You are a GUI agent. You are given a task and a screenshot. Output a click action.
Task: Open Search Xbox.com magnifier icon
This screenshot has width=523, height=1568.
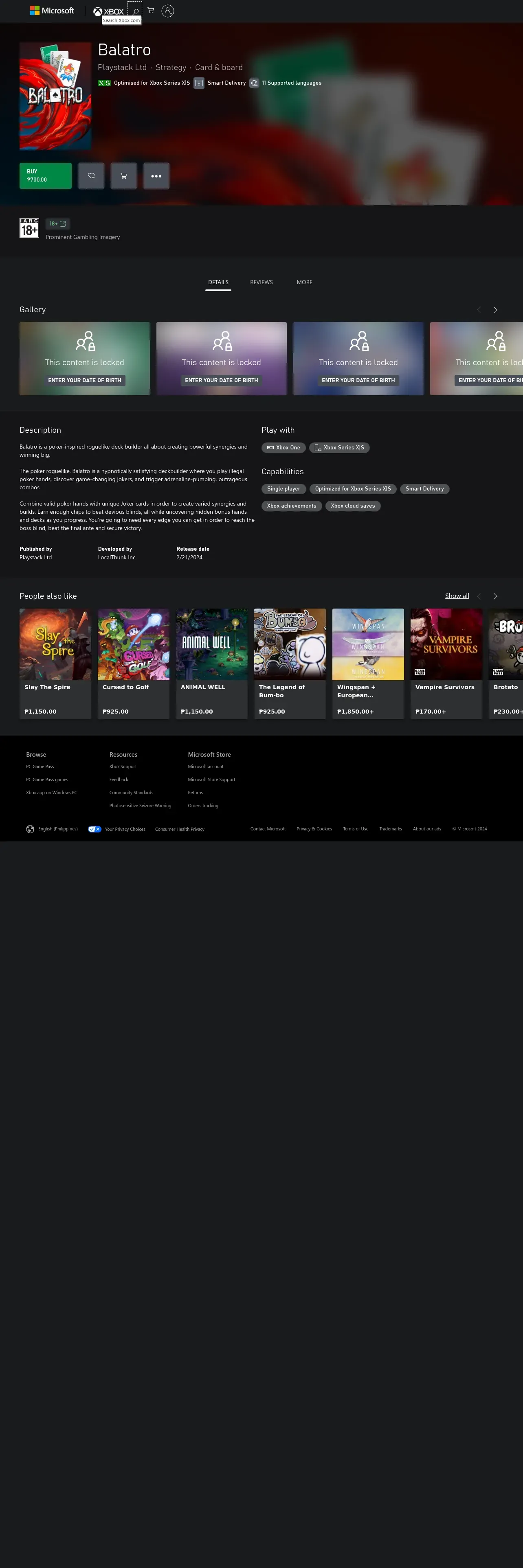[135, 11]
